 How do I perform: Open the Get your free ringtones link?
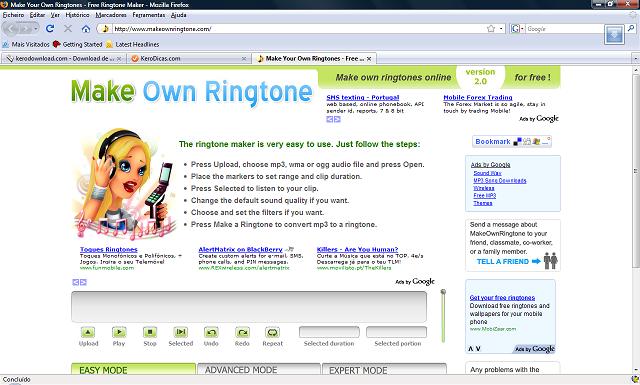(502, 298)
